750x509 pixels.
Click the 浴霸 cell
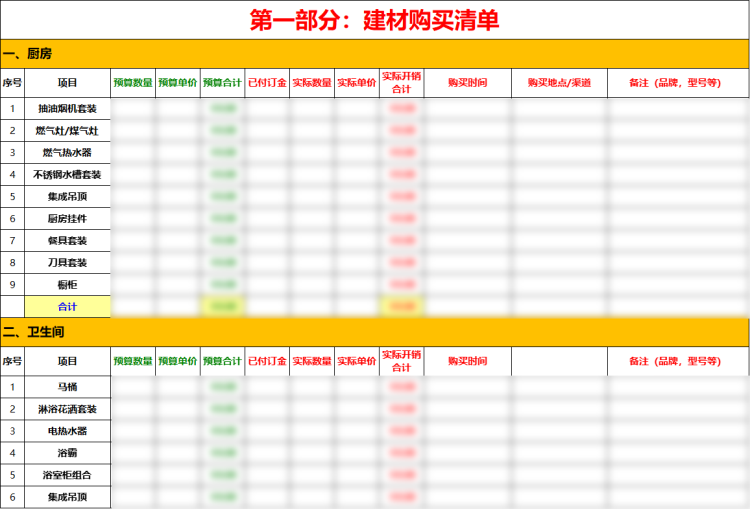[67, 452]
